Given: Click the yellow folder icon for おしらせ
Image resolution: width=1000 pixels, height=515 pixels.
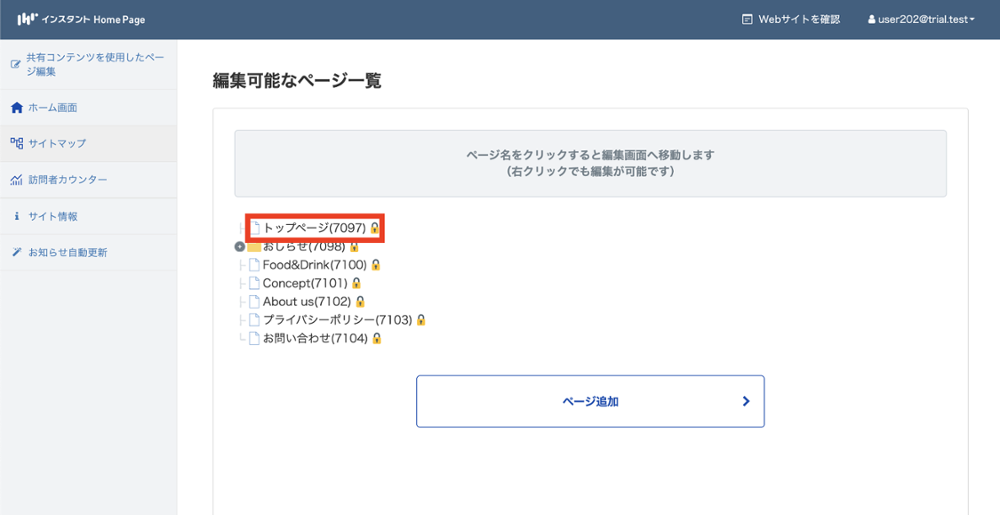Looking at the screenshot, I should click(x=254, y=247).
